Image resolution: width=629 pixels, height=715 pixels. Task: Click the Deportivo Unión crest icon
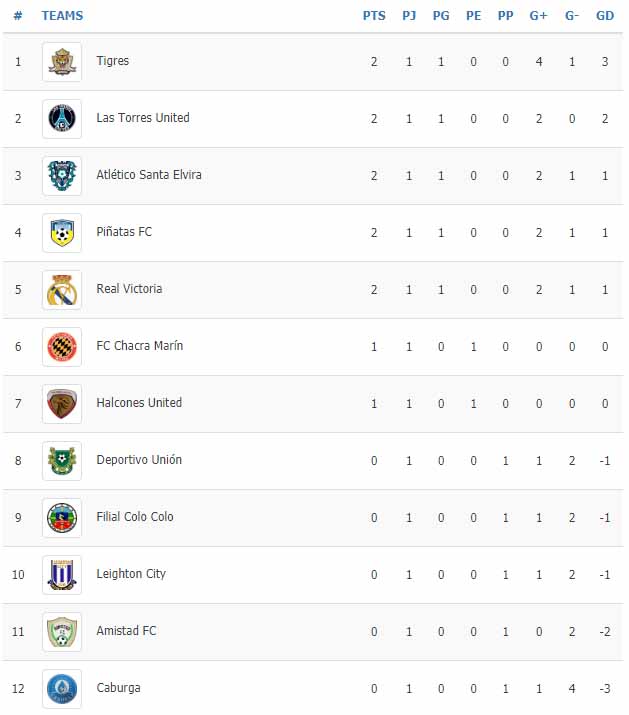point(62,461)
